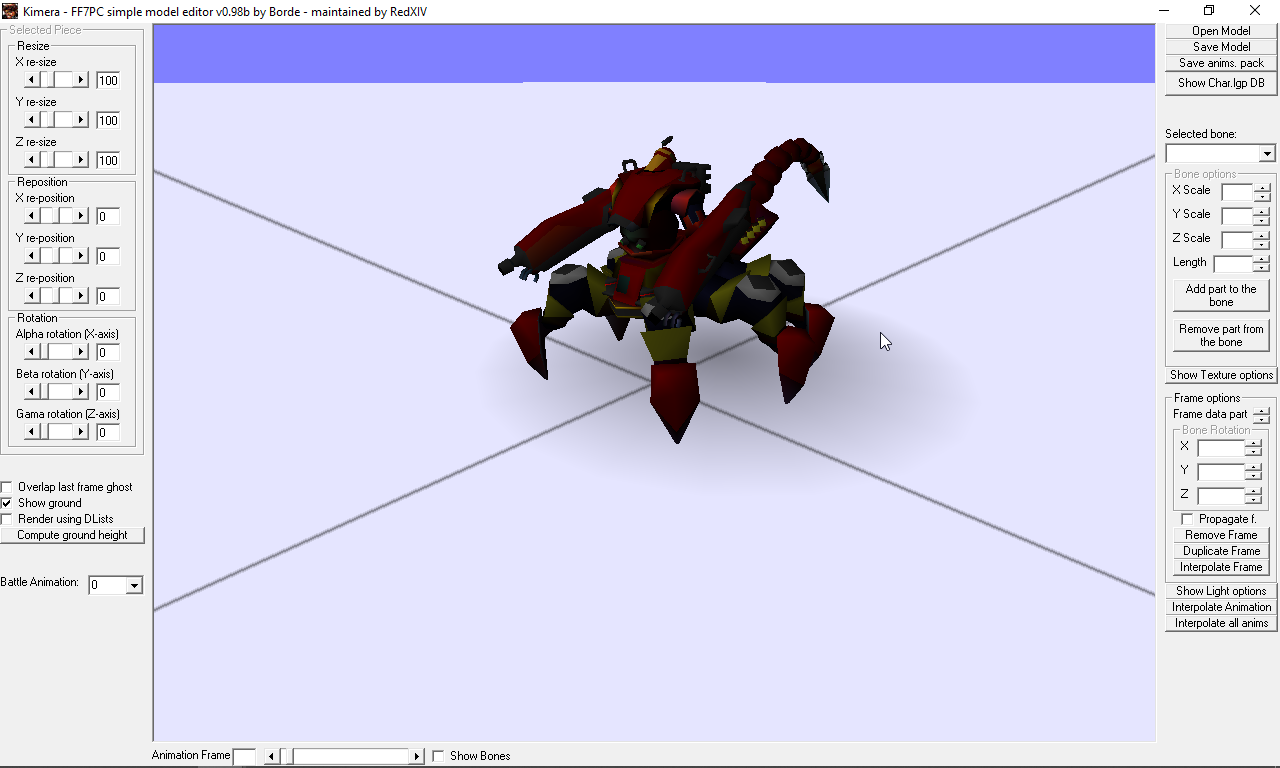Screen dimensions: 1280x768
Task: Click Y re-size slider left arrow
Action: click(32, 120)
